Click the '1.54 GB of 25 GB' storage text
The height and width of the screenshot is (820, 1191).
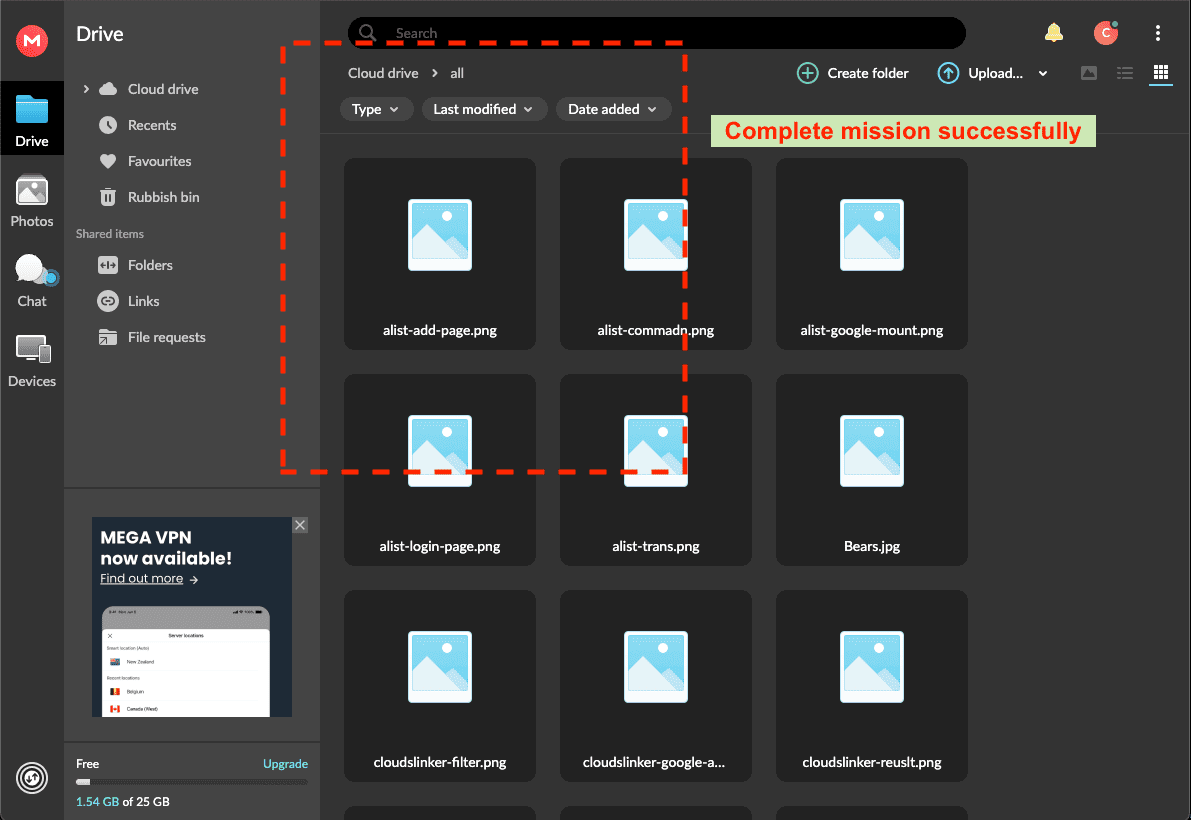coord(122,802)
